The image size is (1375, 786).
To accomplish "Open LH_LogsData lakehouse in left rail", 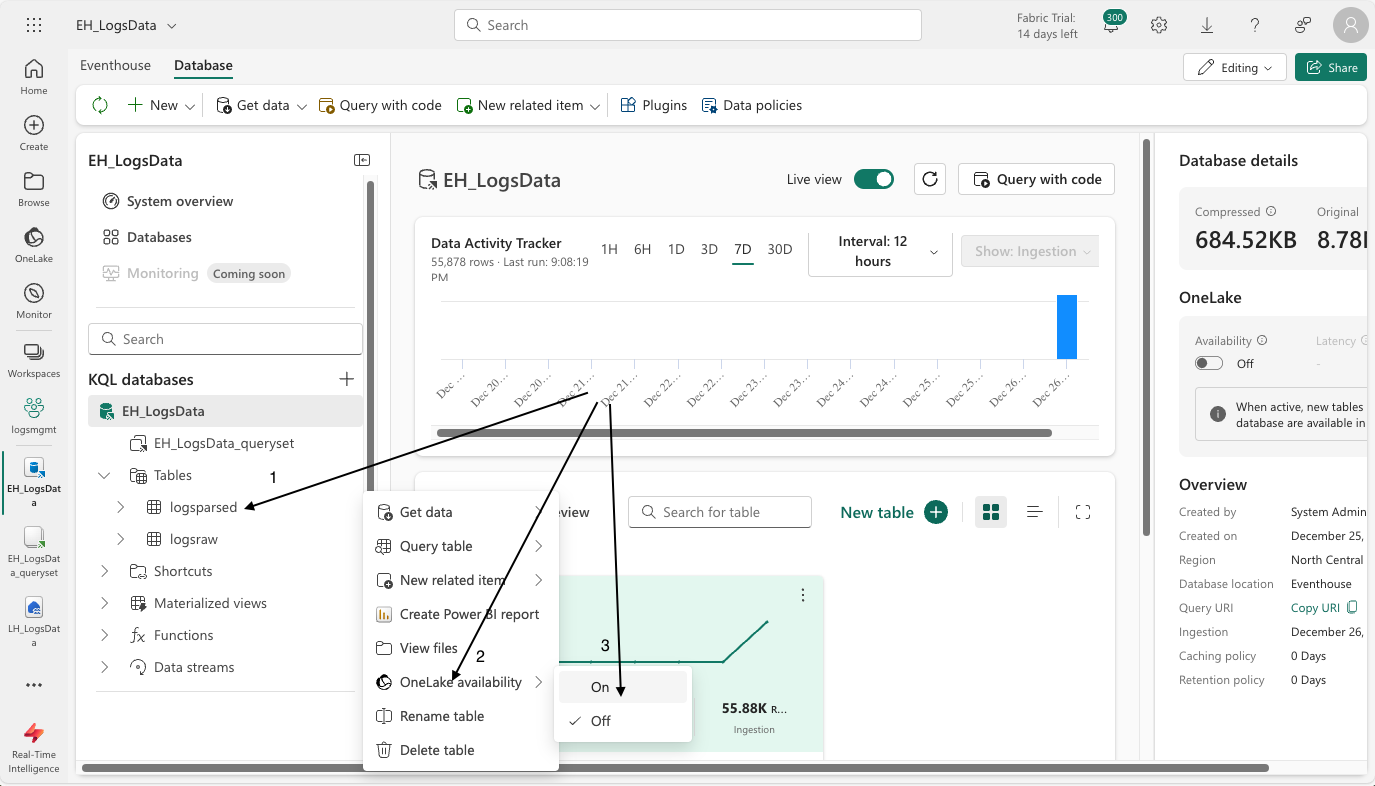I will 34,622.
